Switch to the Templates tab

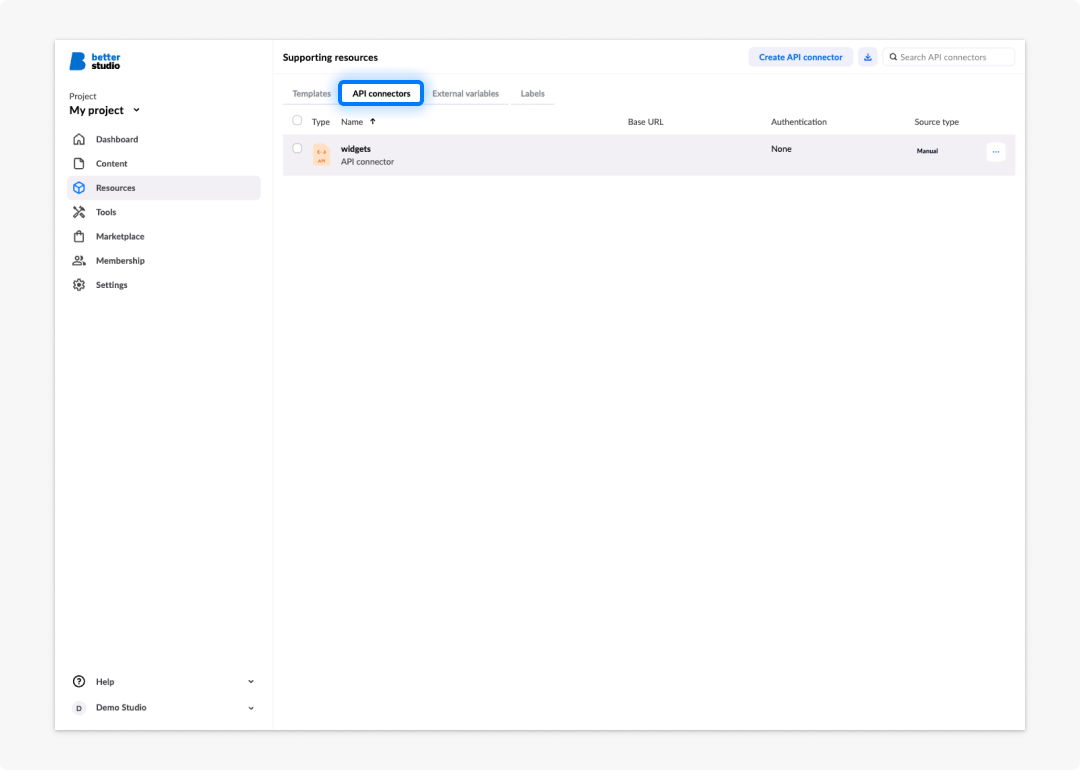click(311, 94)
